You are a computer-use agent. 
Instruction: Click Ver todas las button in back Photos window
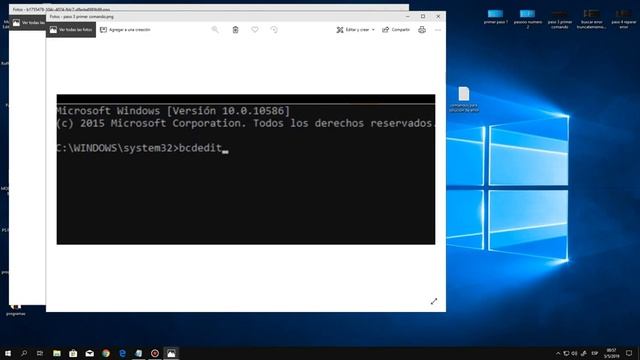point(28,23)
